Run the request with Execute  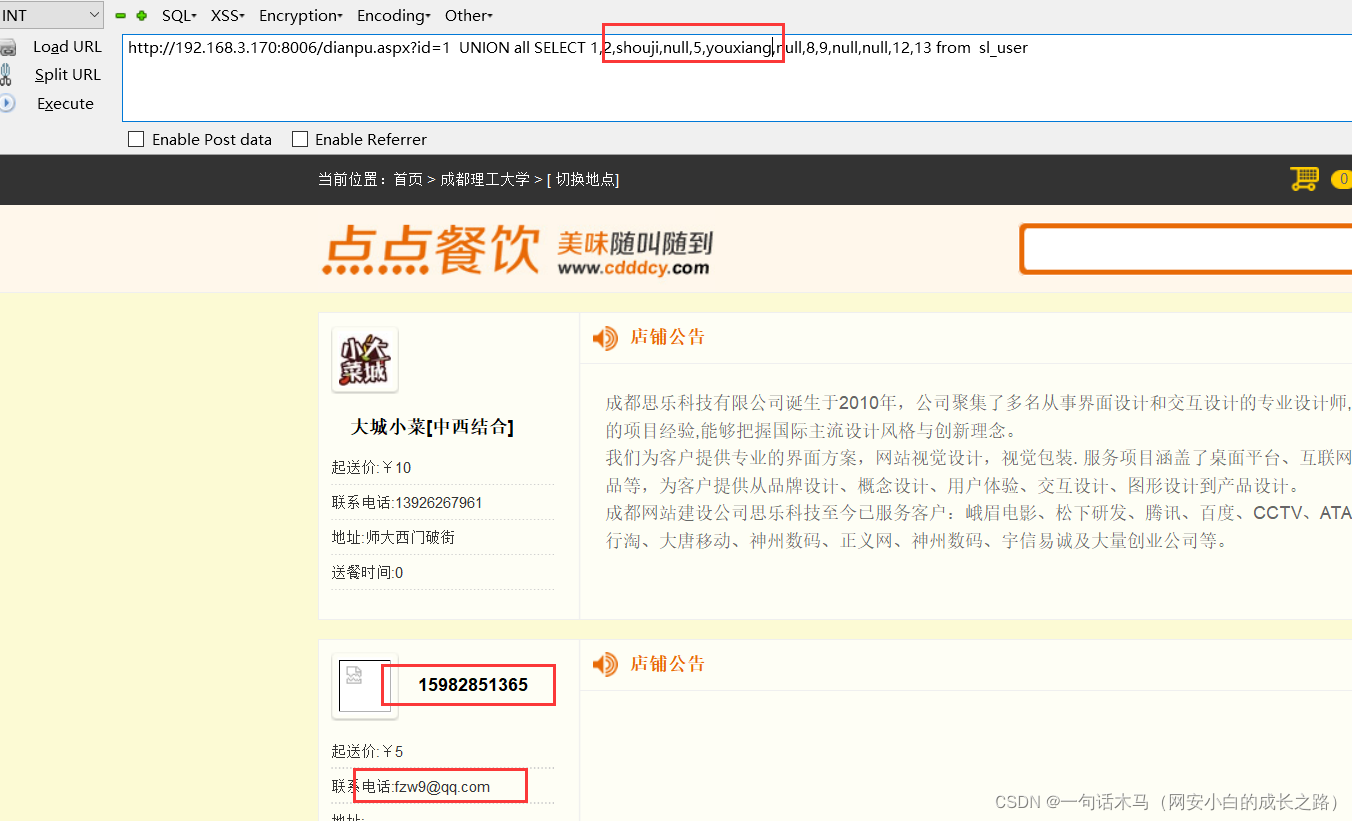[65, 104]
